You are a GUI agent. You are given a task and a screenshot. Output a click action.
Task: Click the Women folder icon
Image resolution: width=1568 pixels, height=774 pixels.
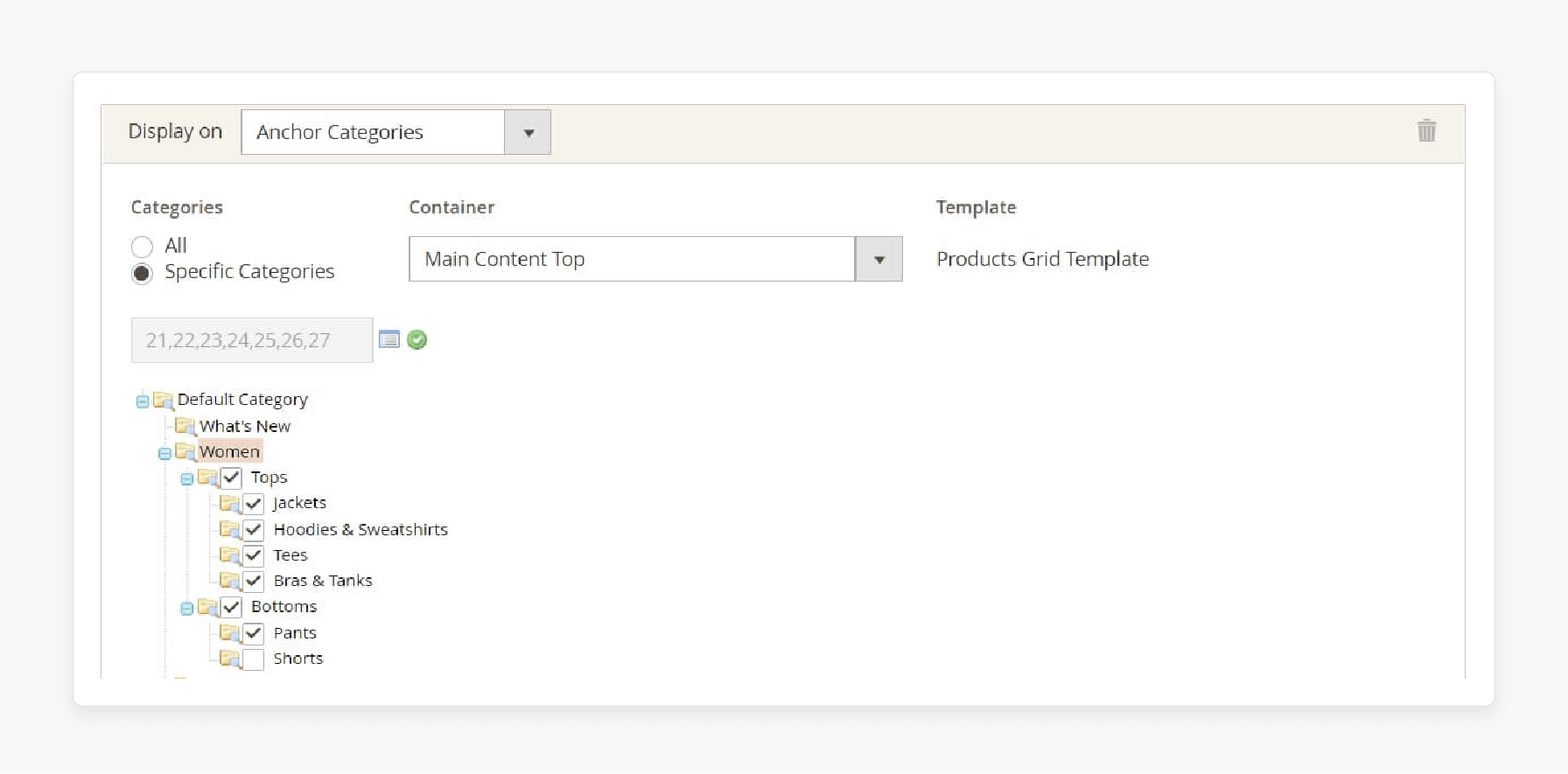[185, 451]
